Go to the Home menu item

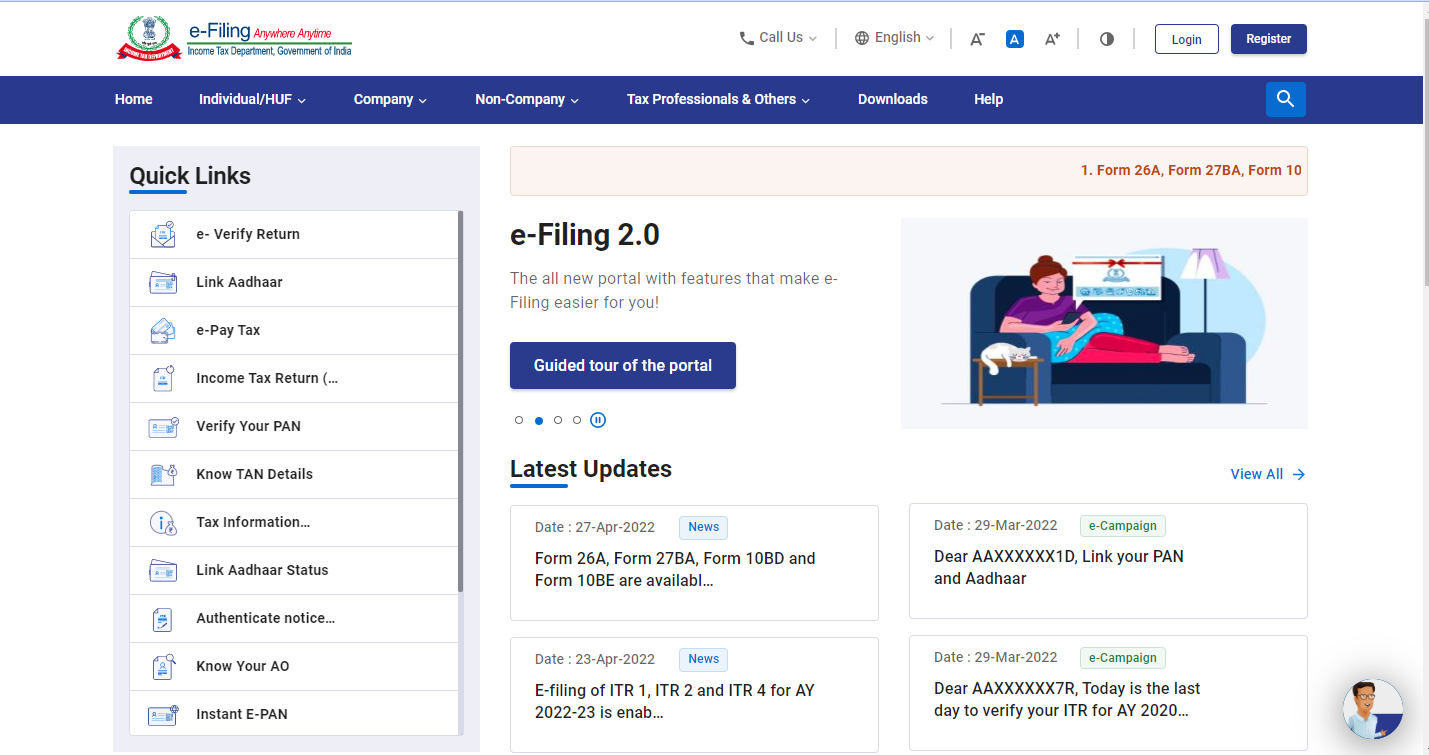coord(134,99)
